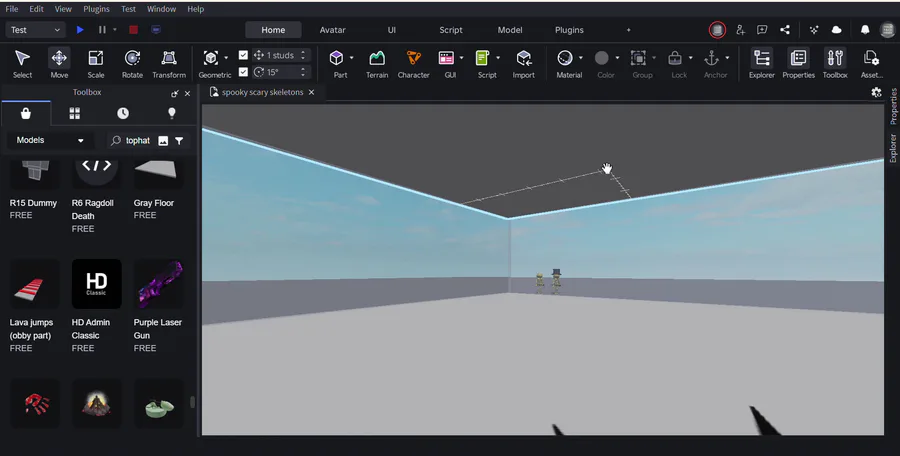Open the Edit menu
The height and width of the screenshot is (456, 900).
coord(36,9)
